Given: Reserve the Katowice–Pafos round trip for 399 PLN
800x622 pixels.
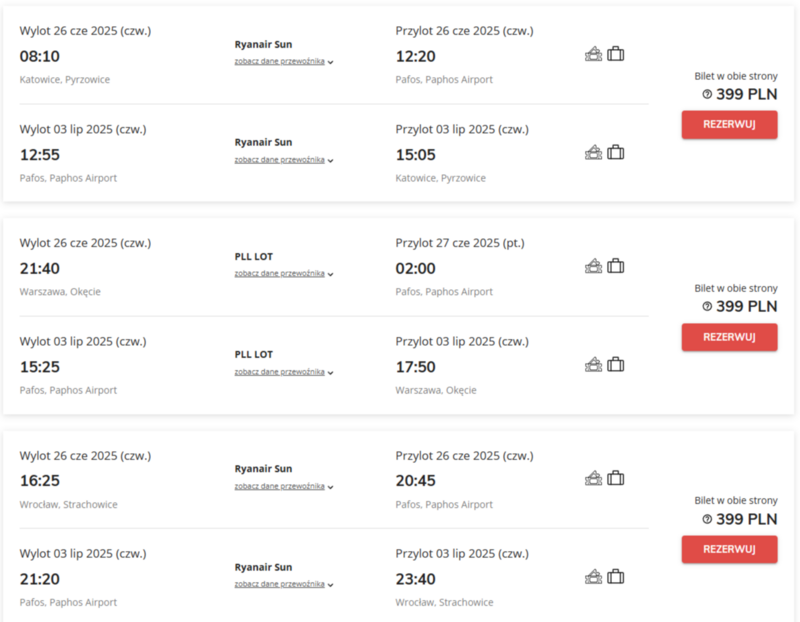Looking at the screenshot, I should [x=730, y=125].
